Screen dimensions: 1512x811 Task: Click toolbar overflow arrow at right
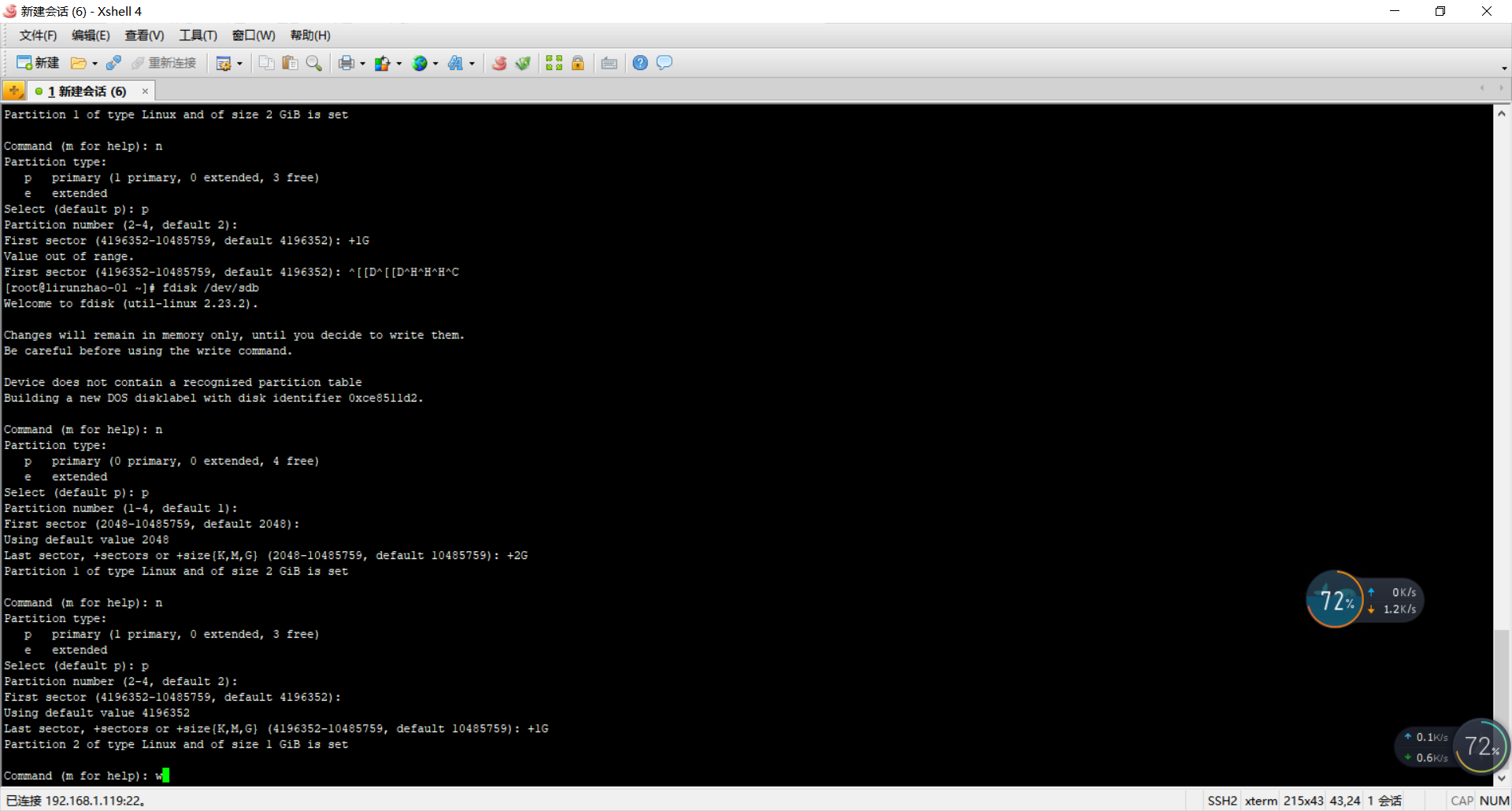(x=1504, y=68)
